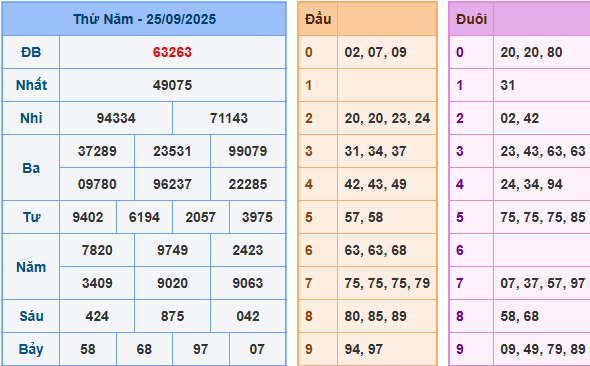Click sixth prize number 424
Screen dimensions: 590x366
[97, 316]
